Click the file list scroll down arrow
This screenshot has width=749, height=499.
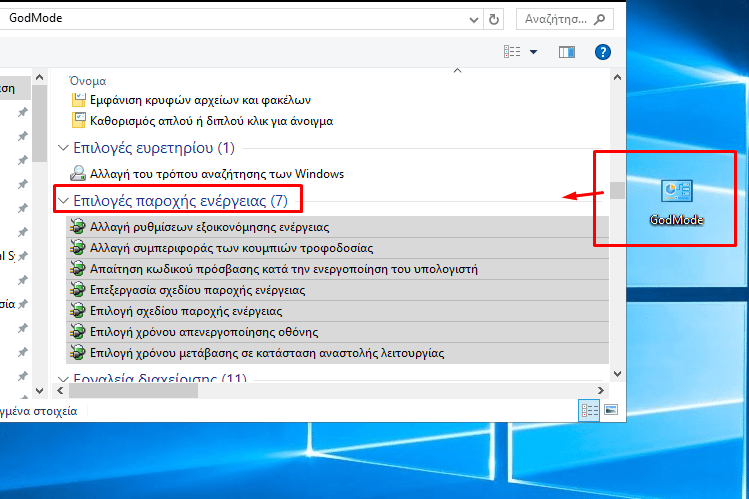(x=617, y=374)
